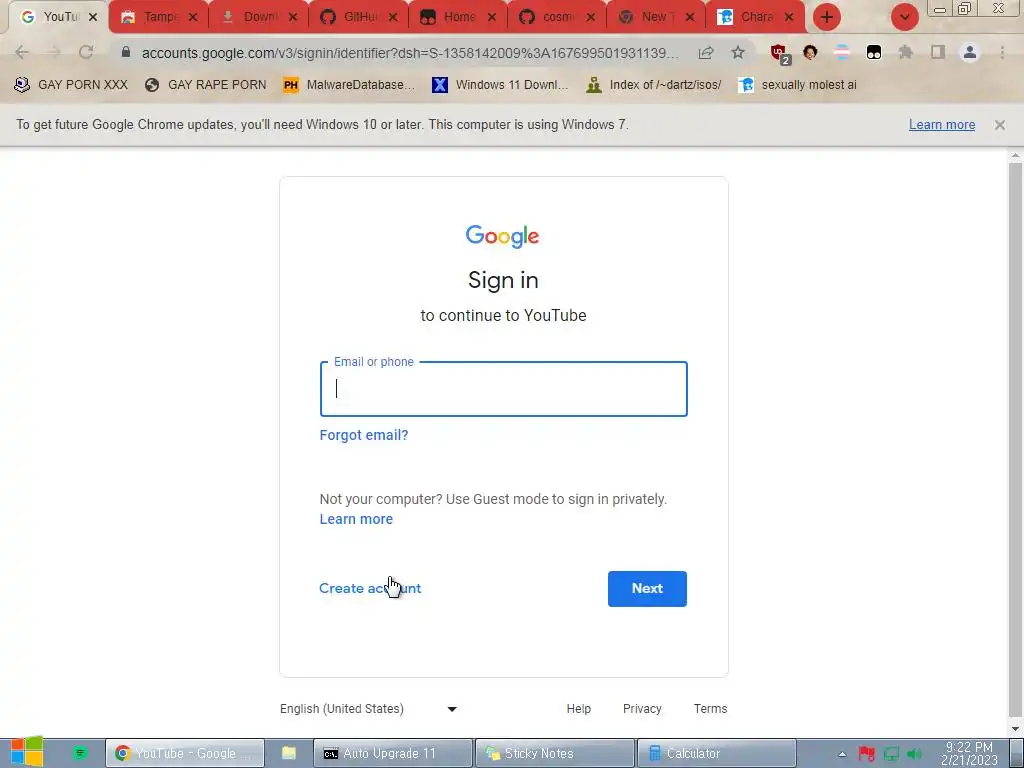This screenshot has height=768, width=1024.
Task: Click the page scrollbar up arrow
Action: click(x=1016, y=156)
